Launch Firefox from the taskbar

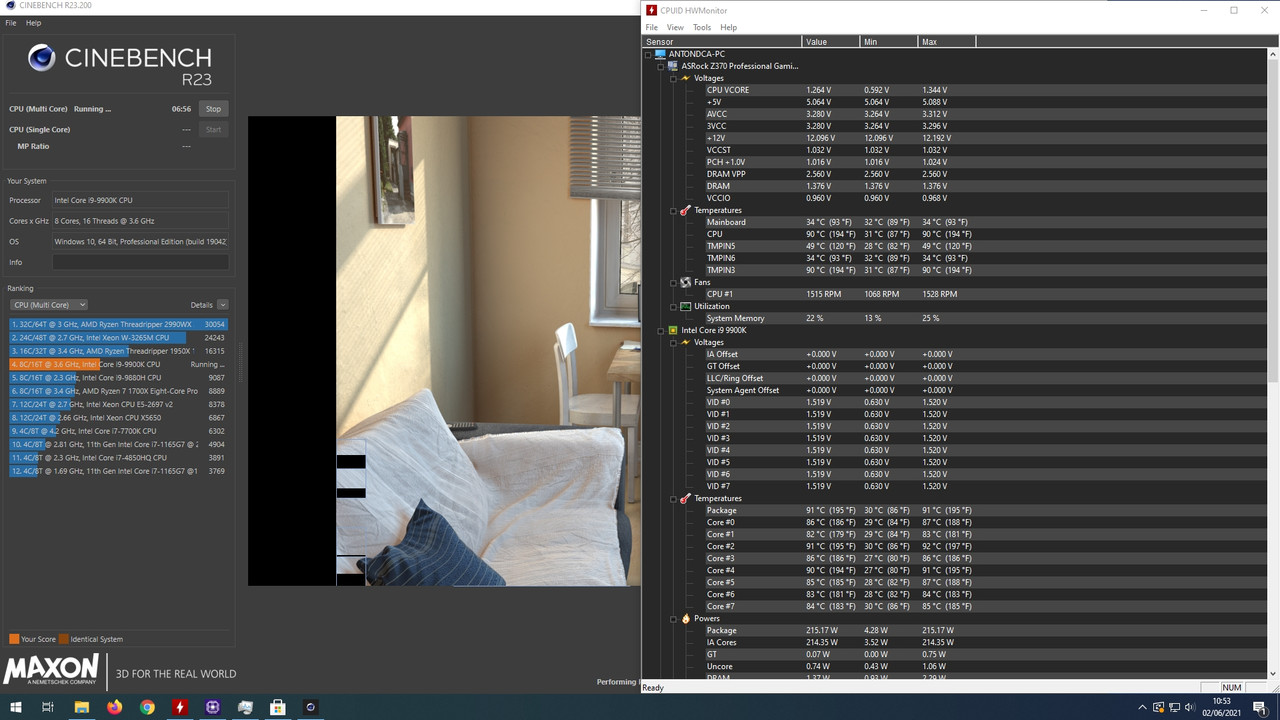pyautogui.click(x=114, y=707)
